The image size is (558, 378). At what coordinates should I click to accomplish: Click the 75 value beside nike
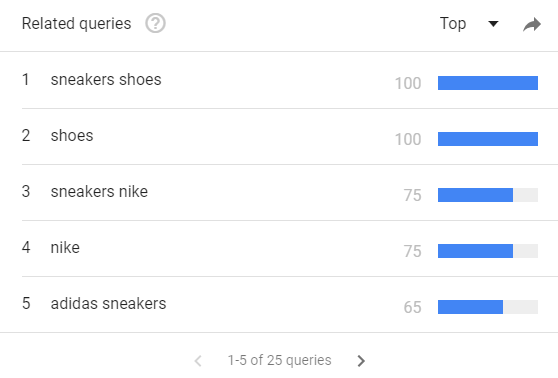point(412,251)
